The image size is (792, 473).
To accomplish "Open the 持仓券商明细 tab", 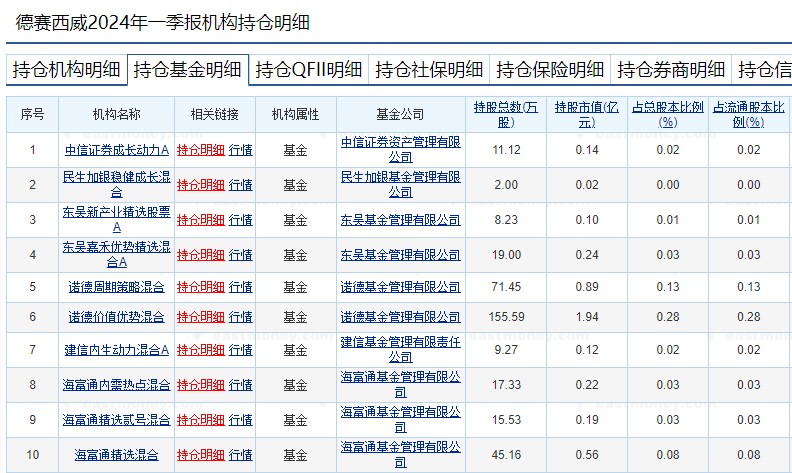I will pos(671,70).
